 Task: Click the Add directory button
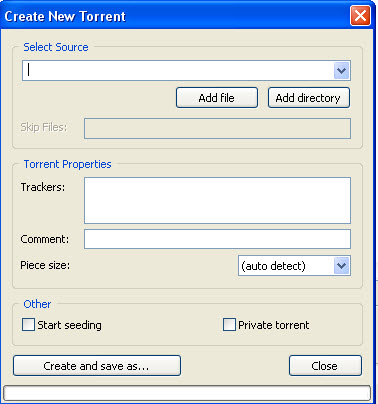tap(309, 98)
